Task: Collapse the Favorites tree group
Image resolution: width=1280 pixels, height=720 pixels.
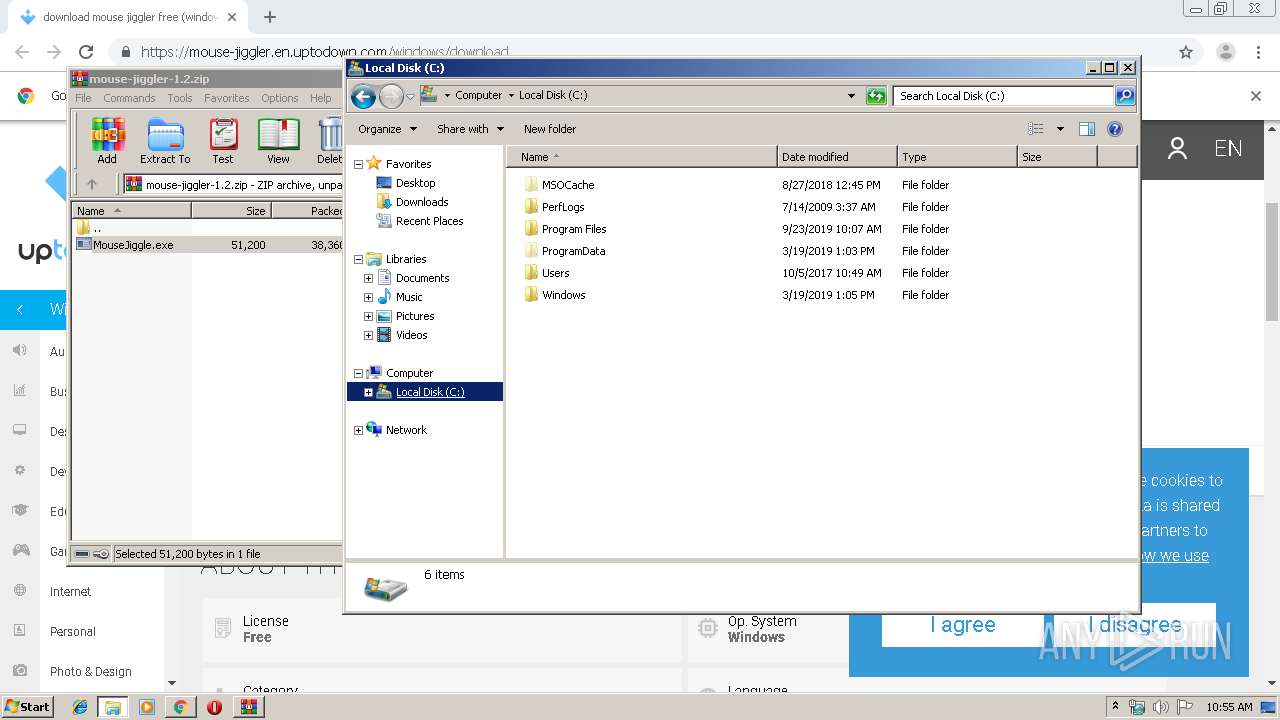Action: (359, 164)
